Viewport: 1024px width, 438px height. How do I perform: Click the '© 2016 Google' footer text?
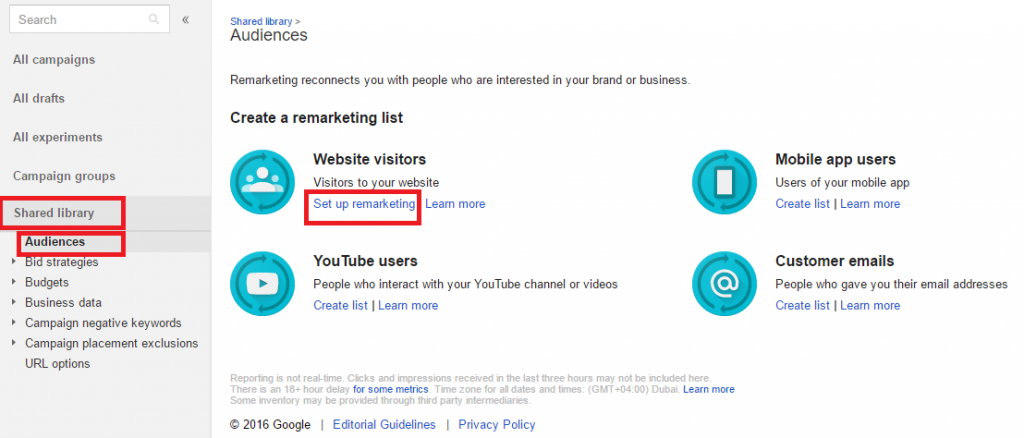click(x=270, y=425)
